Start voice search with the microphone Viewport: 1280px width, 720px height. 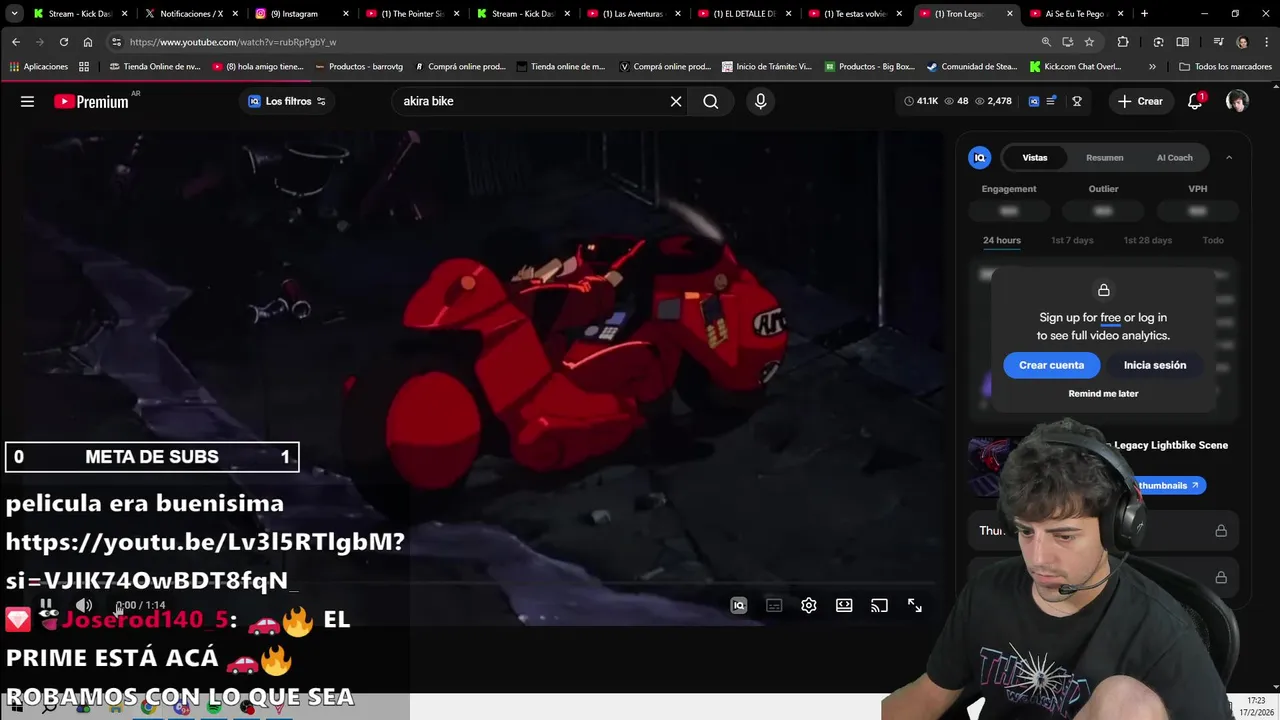click(x=760, y=101)
